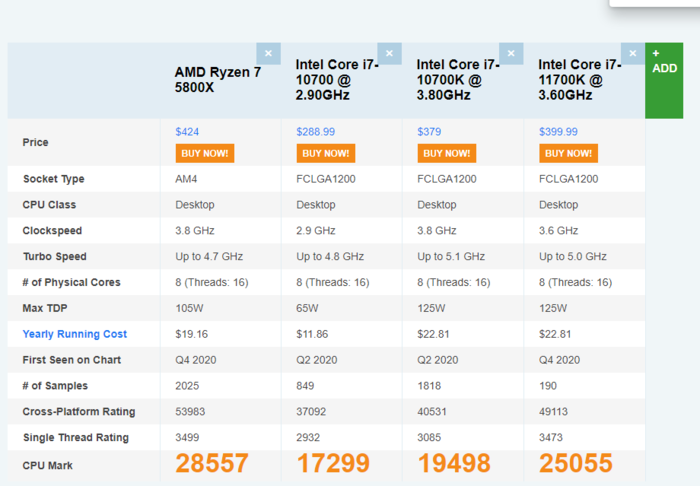The width and height of the screenshot is (700, 486).
Task: Click the Intel Core i7-10700K heading
Action: (458, 80)
